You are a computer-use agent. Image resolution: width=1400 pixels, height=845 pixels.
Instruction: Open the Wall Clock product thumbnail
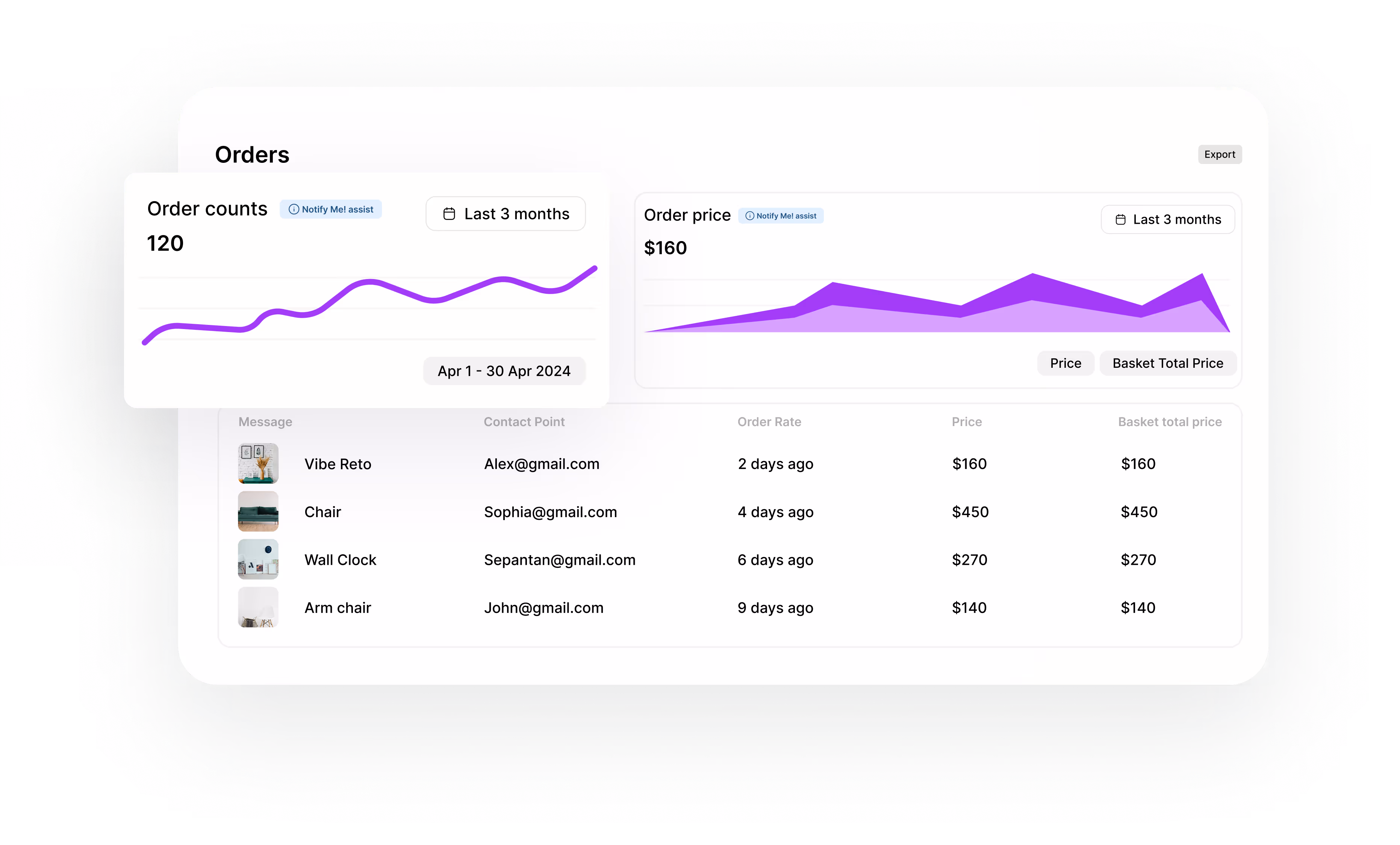pyautogui.click(x=258, y=559)
